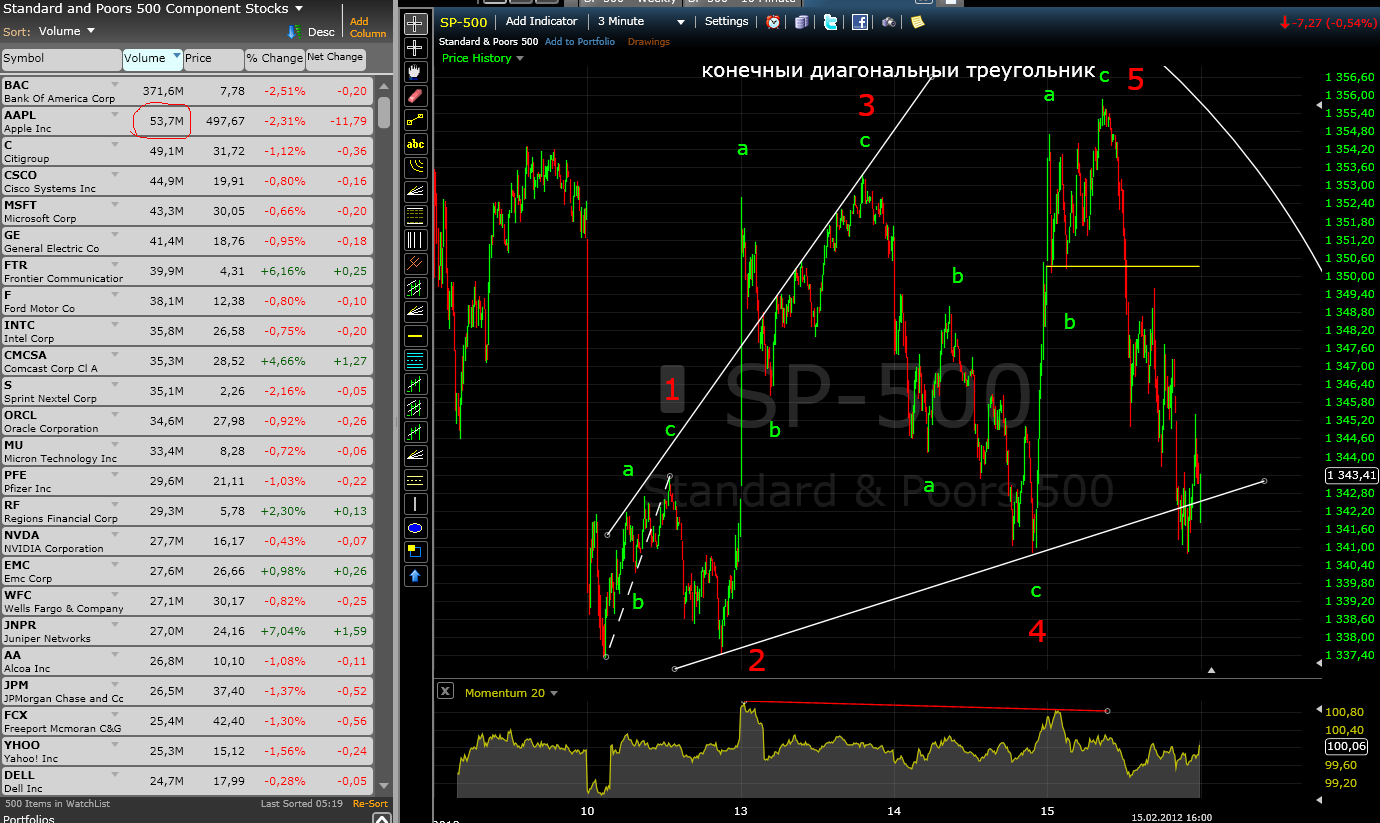Screen dimensions: 1380x823
Task: Select the Citigroup row
Action: [x=187, y=152]
